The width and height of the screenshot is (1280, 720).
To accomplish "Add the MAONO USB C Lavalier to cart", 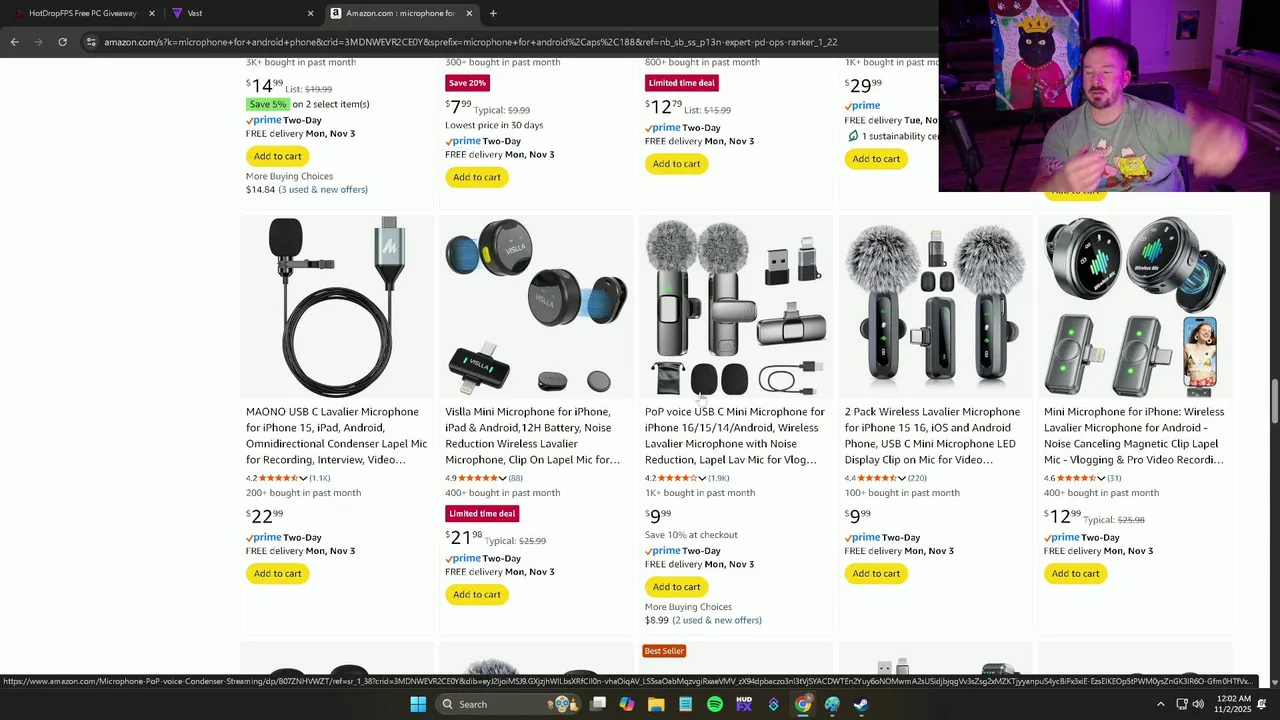I will coord(277,573).
